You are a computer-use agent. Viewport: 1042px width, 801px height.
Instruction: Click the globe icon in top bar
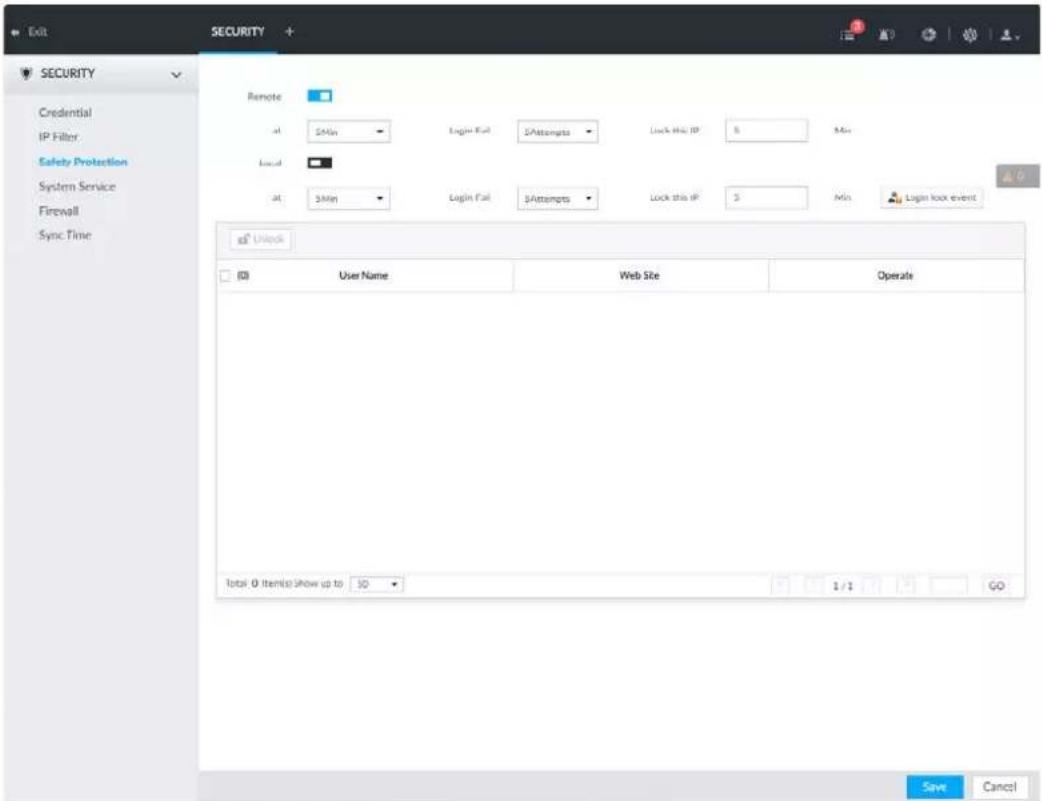[928, 35]
